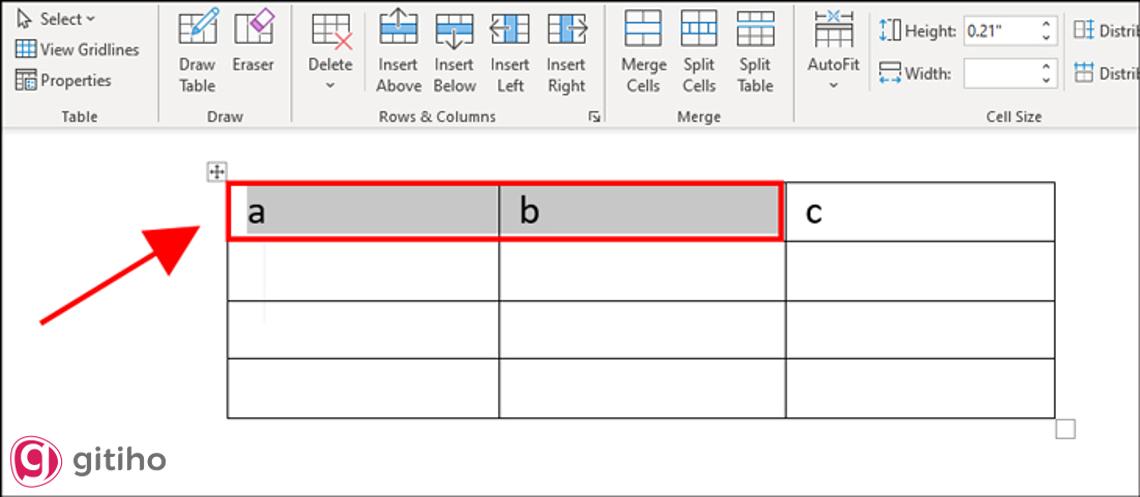Open table Properties
Image resolution: width=1140 pixels, height=497 pixels.
point(64,80)
